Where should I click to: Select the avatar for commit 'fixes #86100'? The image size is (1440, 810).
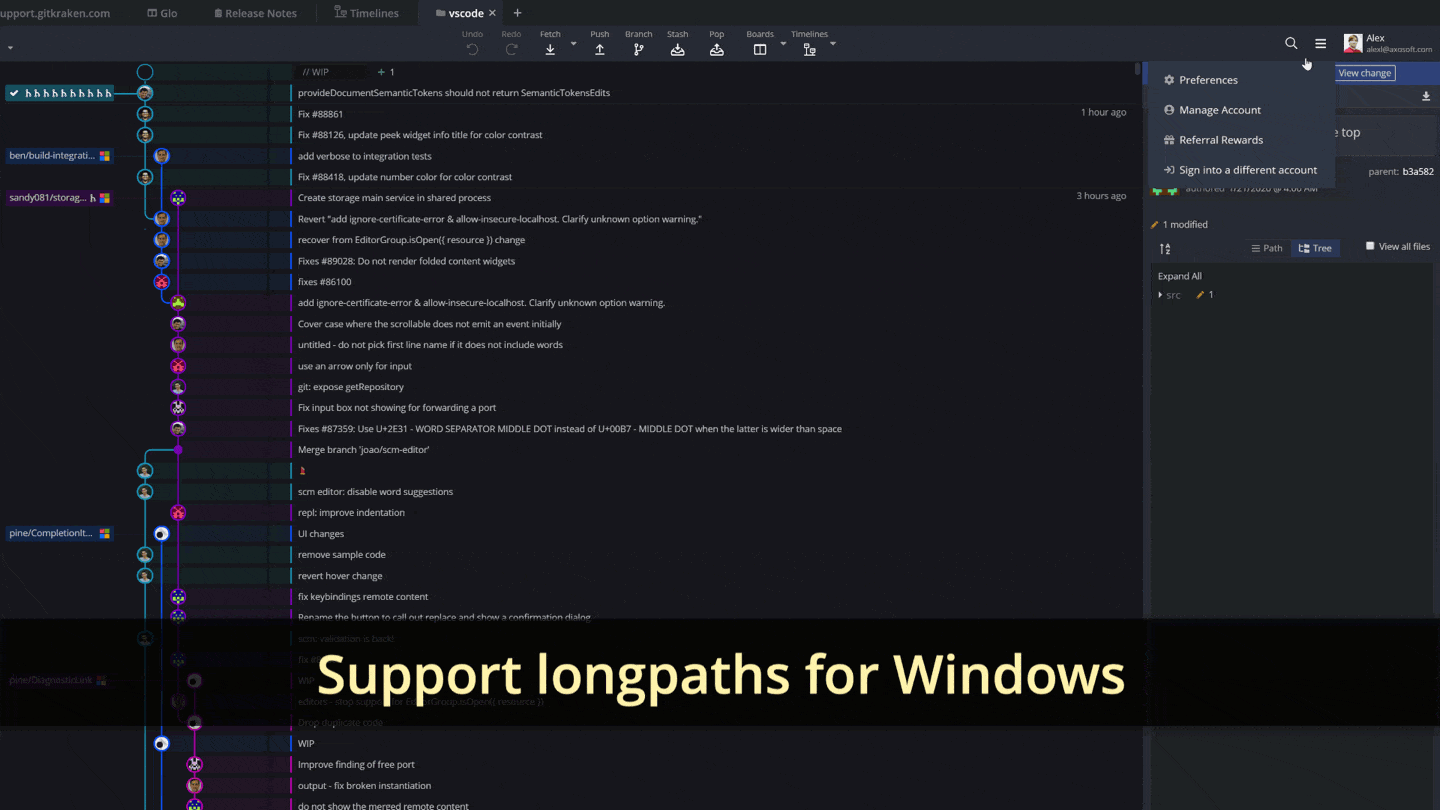pyautogui.click(x=162, y=282)
